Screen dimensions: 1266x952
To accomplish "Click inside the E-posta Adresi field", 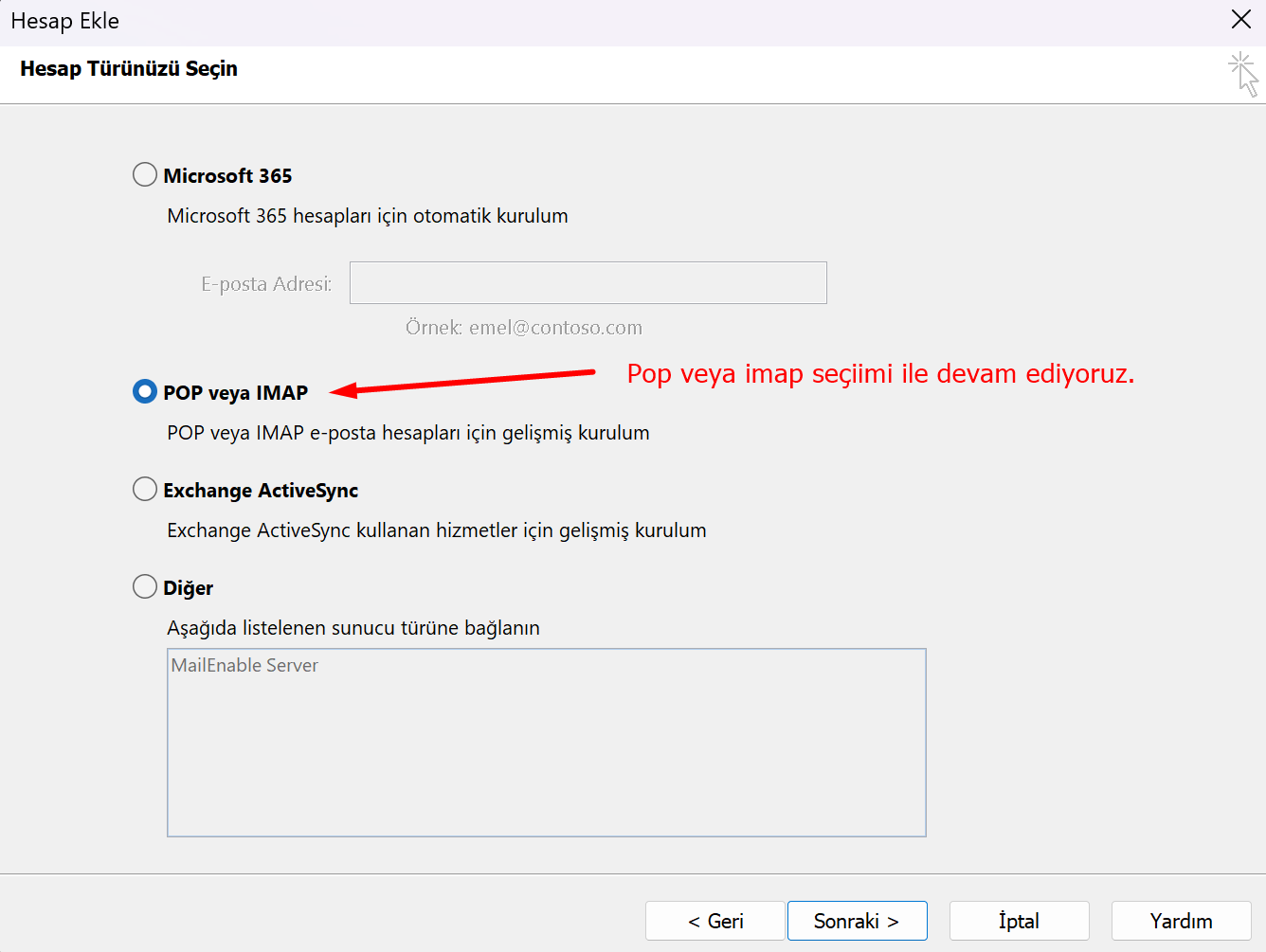I will [588, 282].
